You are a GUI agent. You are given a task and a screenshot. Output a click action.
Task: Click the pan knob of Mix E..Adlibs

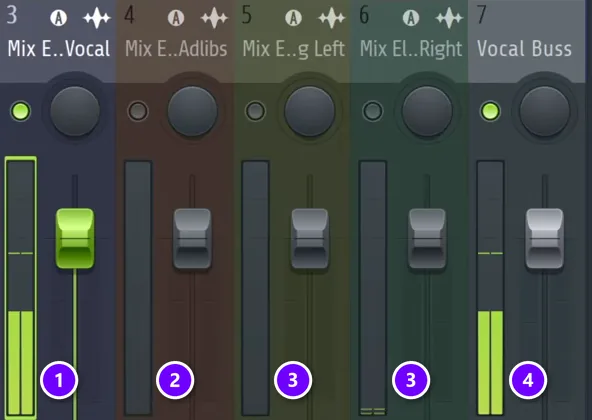[193, 111]
